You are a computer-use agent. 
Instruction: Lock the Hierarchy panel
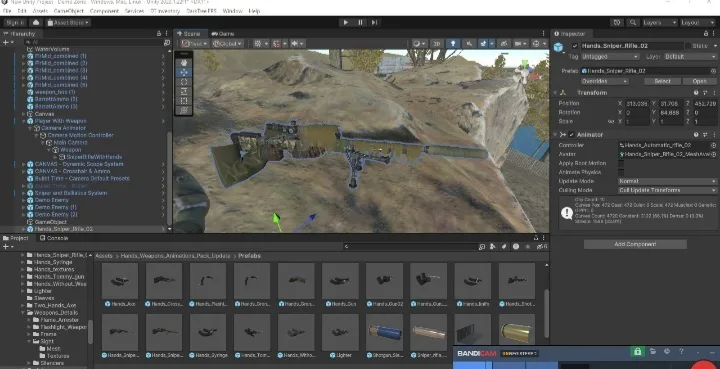158,34
